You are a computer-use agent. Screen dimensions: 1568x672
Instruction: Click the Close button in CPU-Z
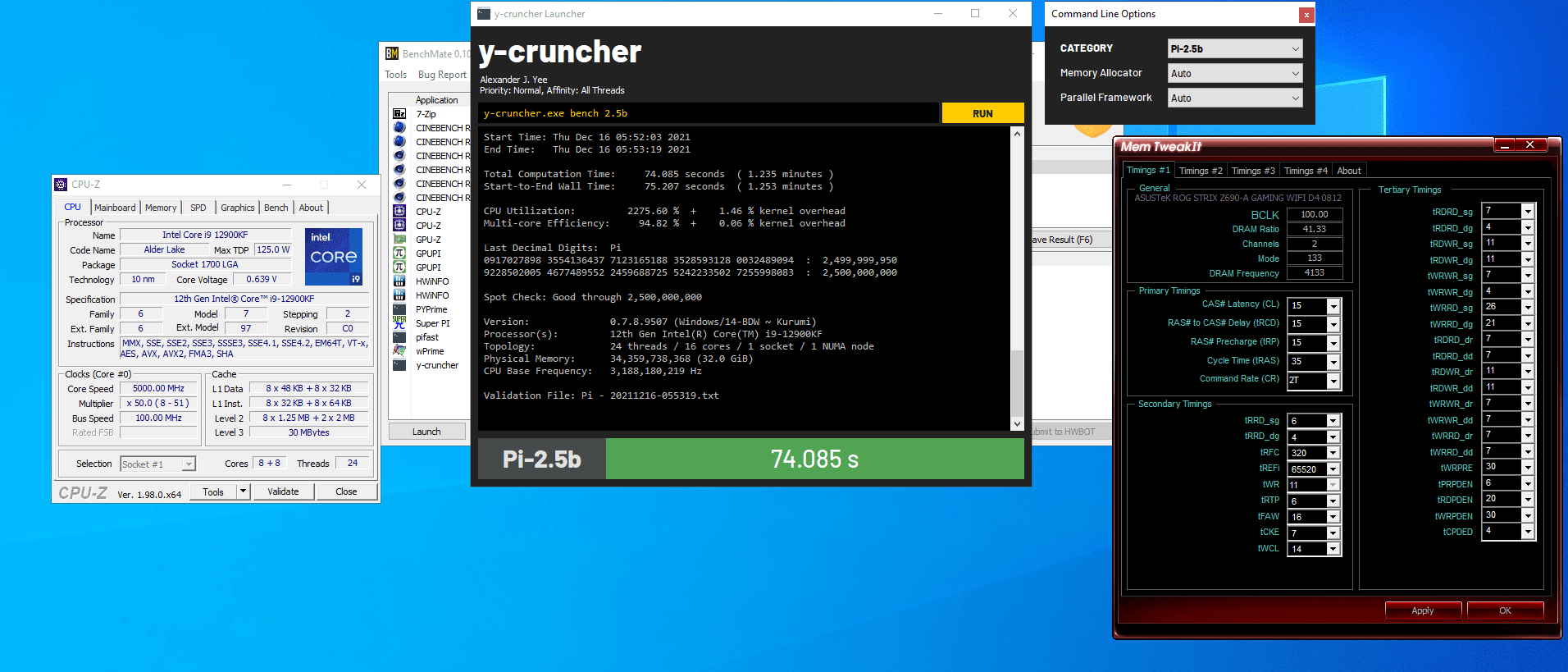[346, 491]
